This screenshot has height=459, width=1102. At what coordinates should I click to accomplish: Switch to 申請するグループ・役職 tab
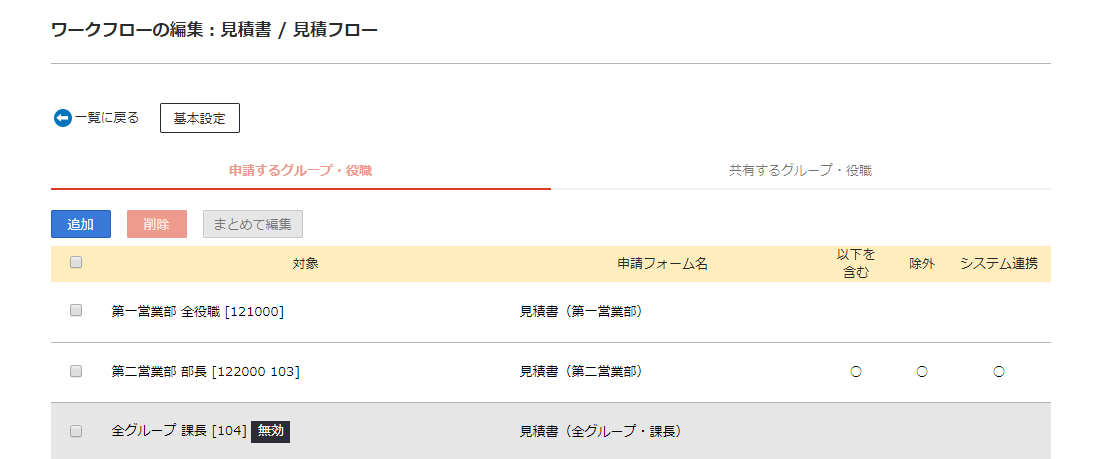(301, 170)
